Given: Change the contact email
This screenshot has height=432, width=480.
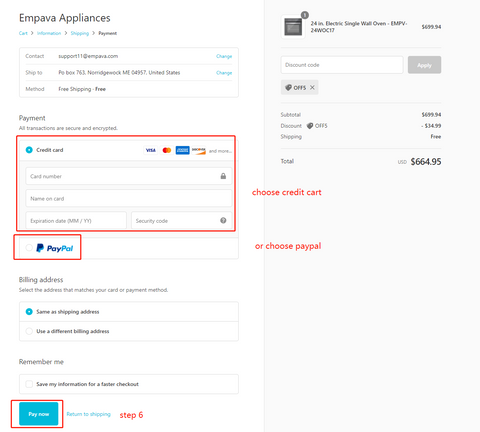Looking at the screenshot, I should click(224, 56).
